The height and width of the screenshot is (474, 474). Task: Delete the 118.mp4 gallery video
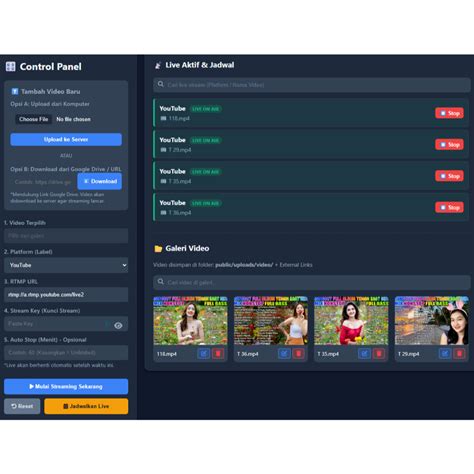coord(218,354)
